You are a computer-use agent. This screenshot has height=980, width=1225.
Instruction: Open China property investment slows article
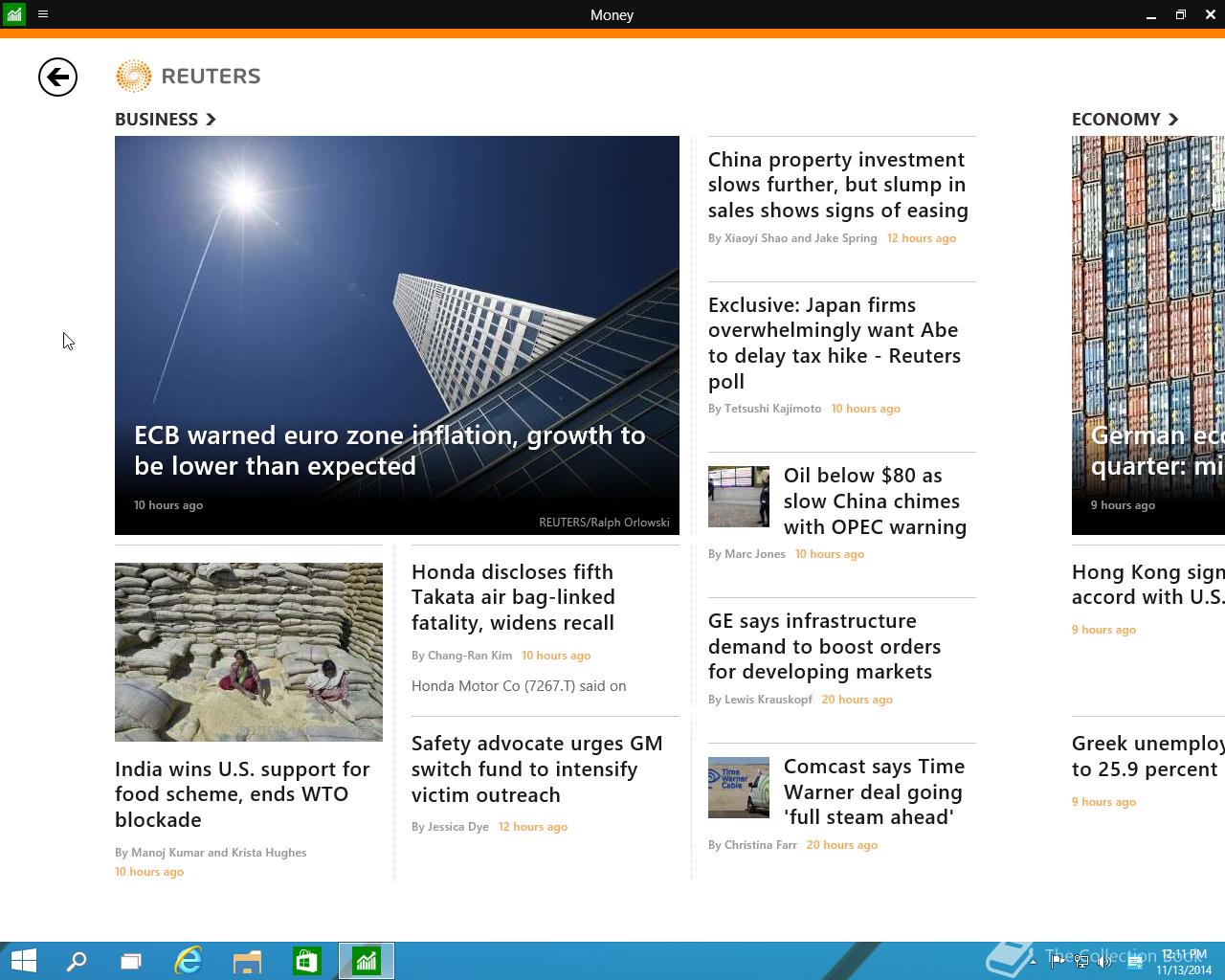pos(838,185)
